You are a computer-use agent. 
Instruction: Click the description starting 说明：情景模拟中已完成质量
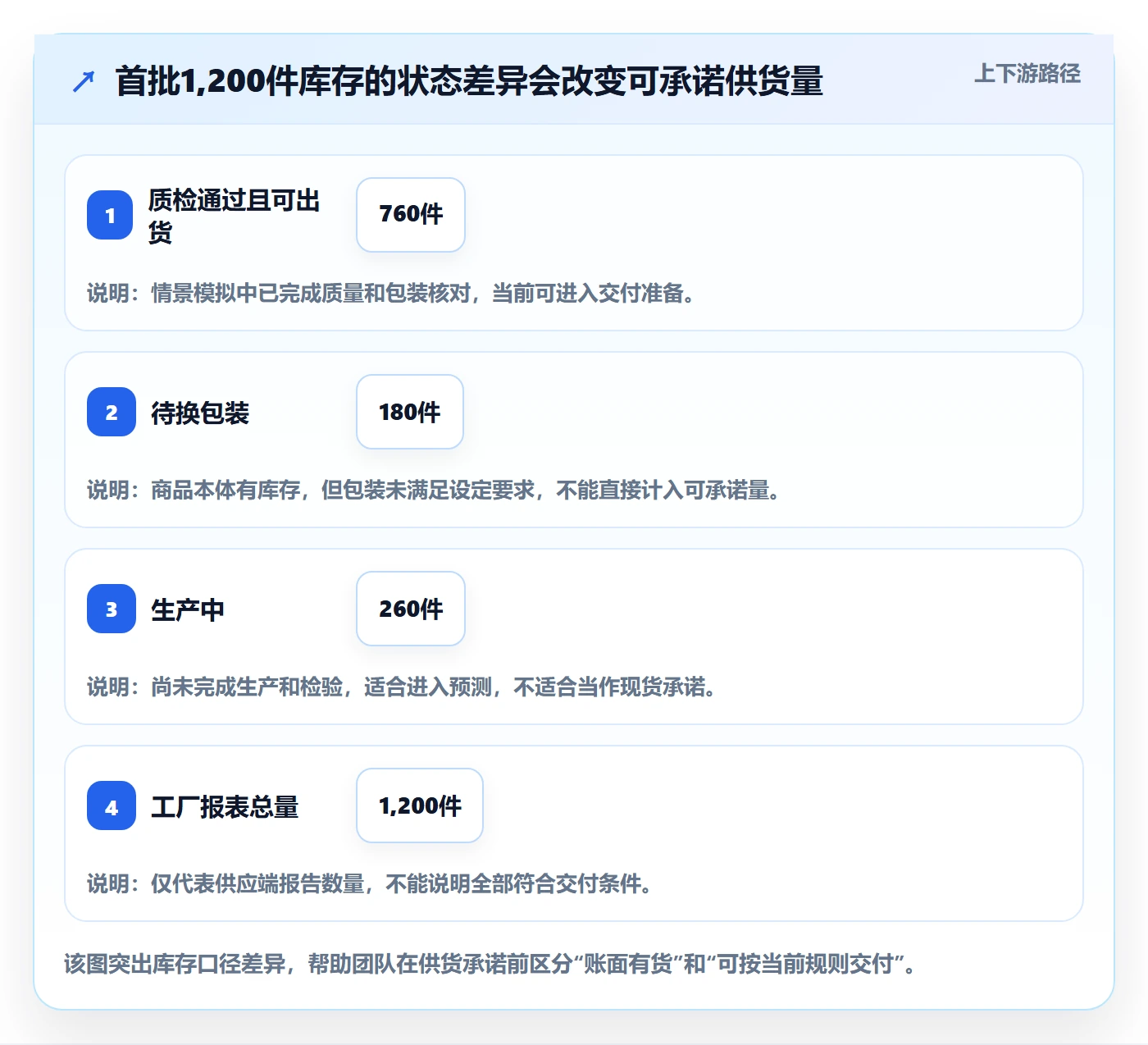tap(391, 293)
